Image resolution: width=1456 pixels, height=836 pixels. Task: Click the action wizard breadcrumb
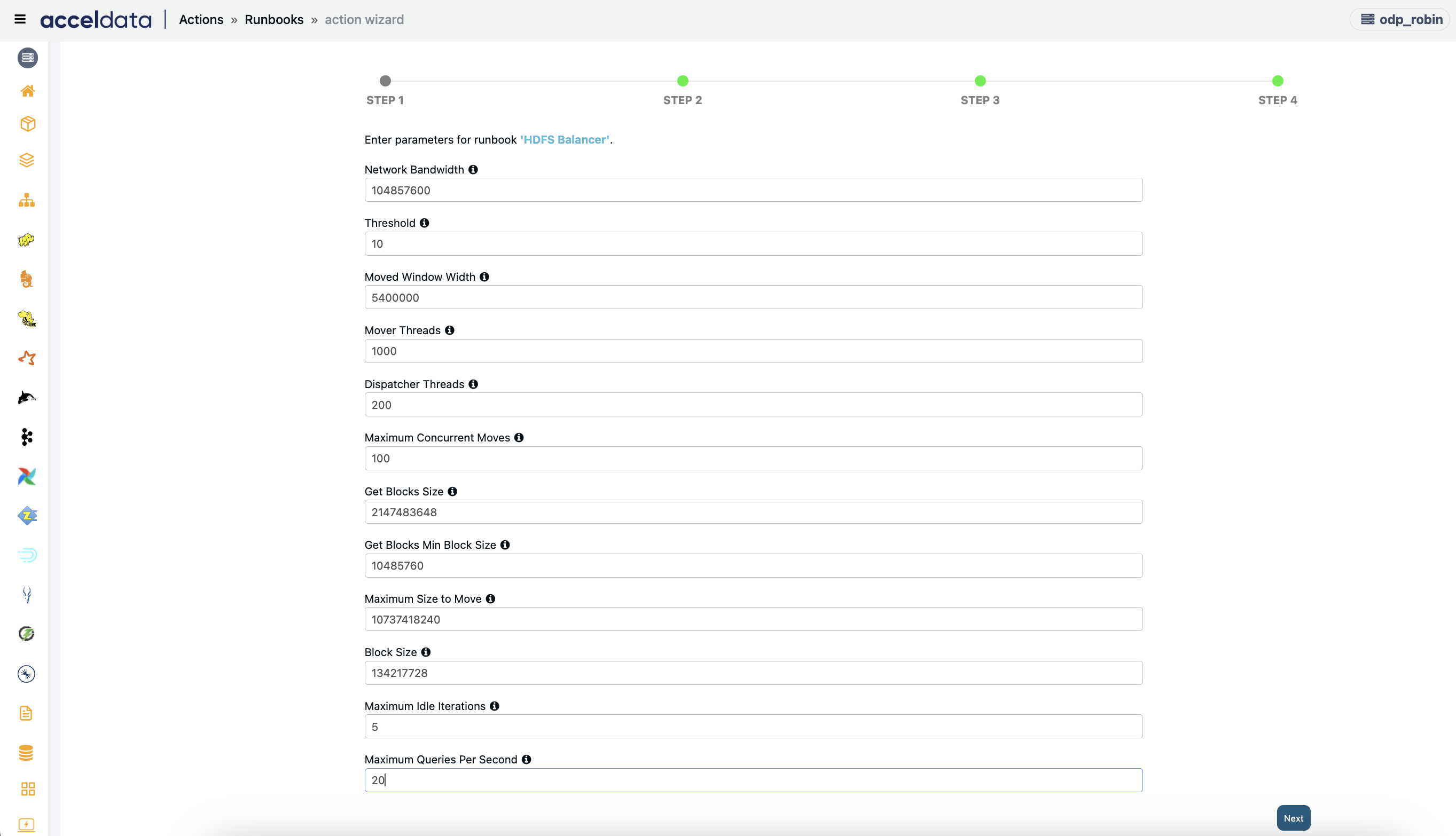(x=364, y=20)
